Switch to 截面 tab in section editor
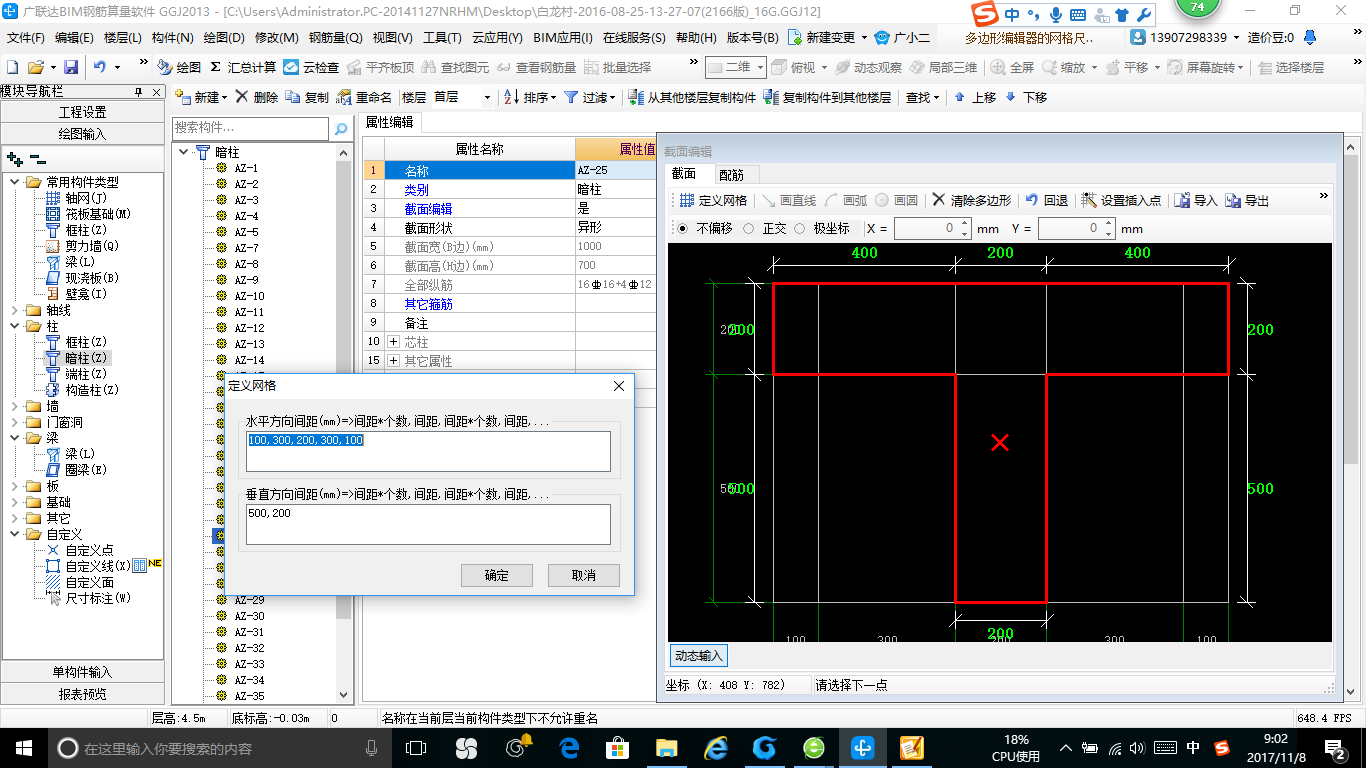This screenshot has width=1366, height=768. (685, 174)
